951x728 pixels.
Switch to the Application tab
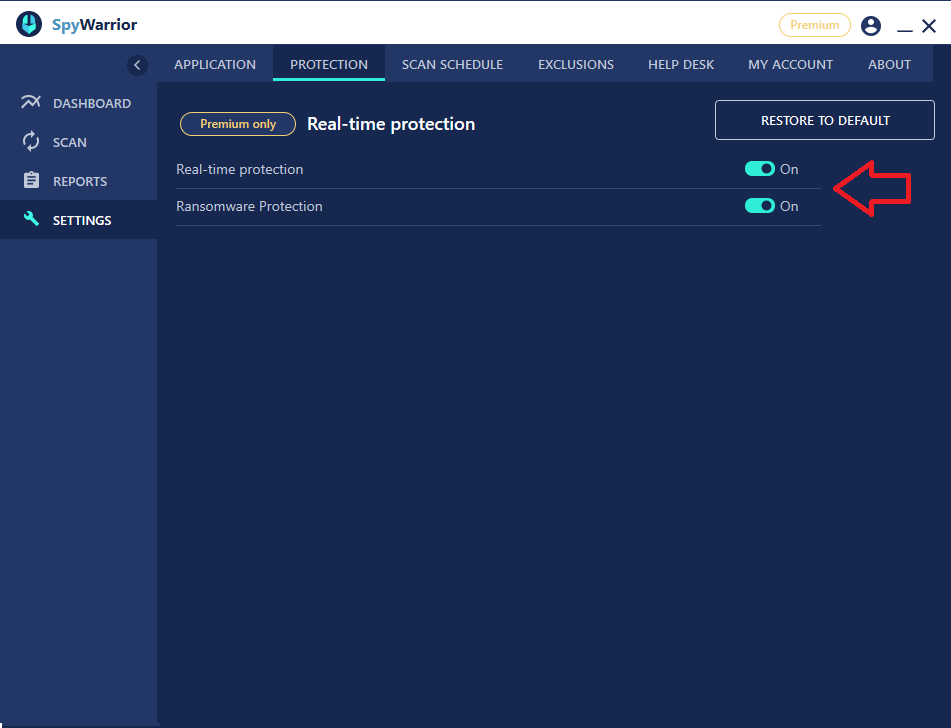pyautogui.click(x=215, y=64)
